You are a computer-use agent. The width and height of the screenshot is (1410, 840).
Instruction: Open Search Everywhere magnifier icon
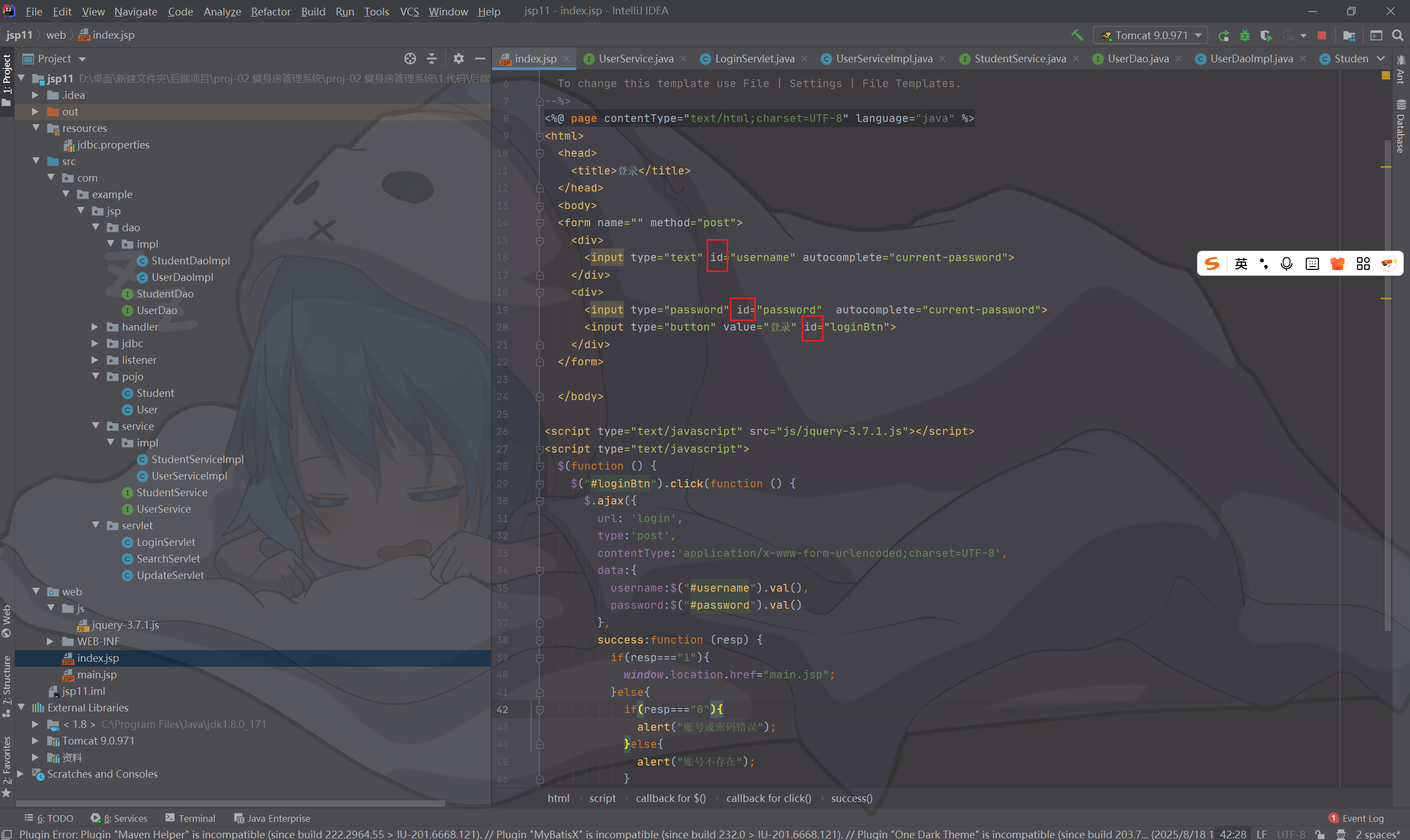click(1397, 36)
